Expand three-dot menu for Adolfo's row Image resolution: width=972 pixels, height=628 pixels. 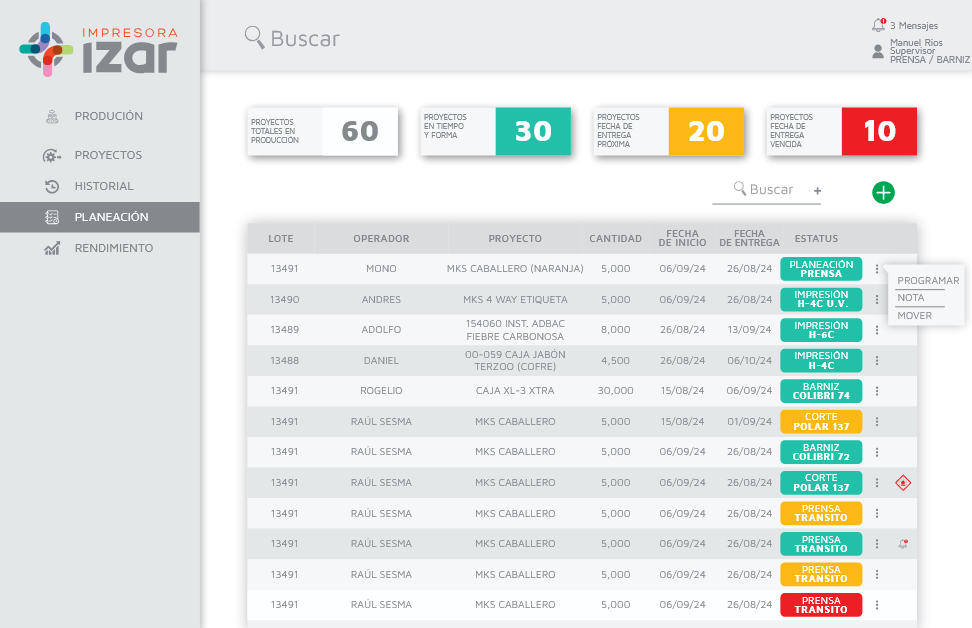[877, 330]
